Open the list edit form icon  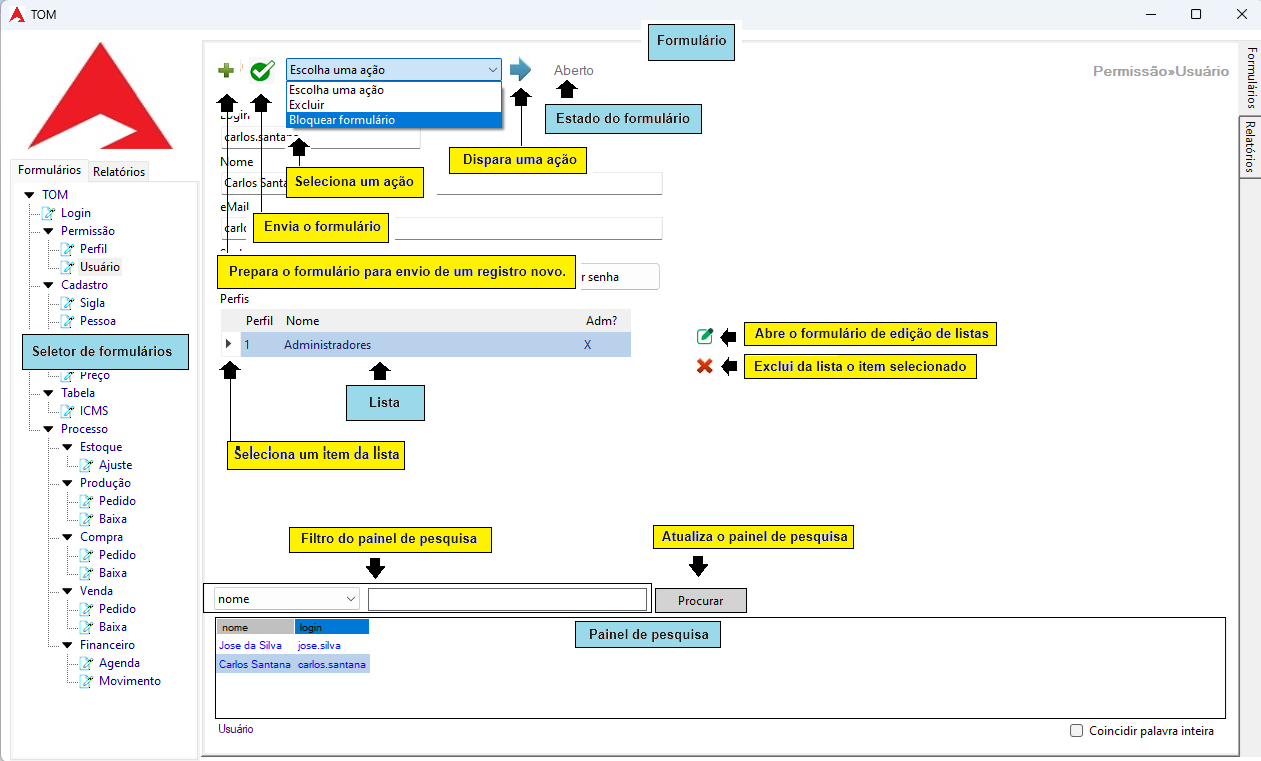(x=705, y=336)
